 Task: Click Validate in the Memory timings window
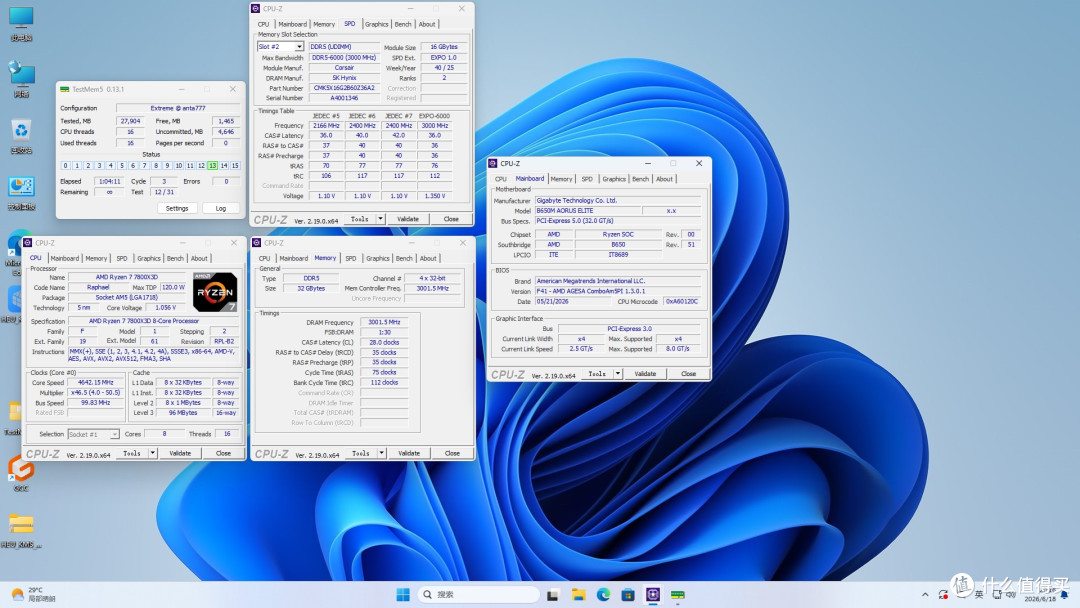click(x=408, y=453)
